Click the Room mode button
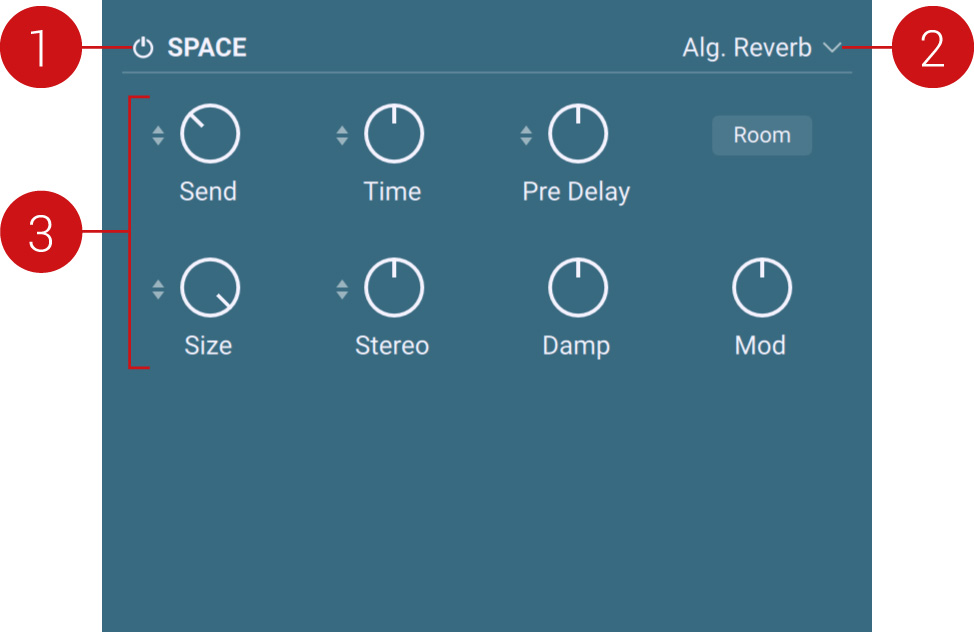974x632 pixels. 762,135
